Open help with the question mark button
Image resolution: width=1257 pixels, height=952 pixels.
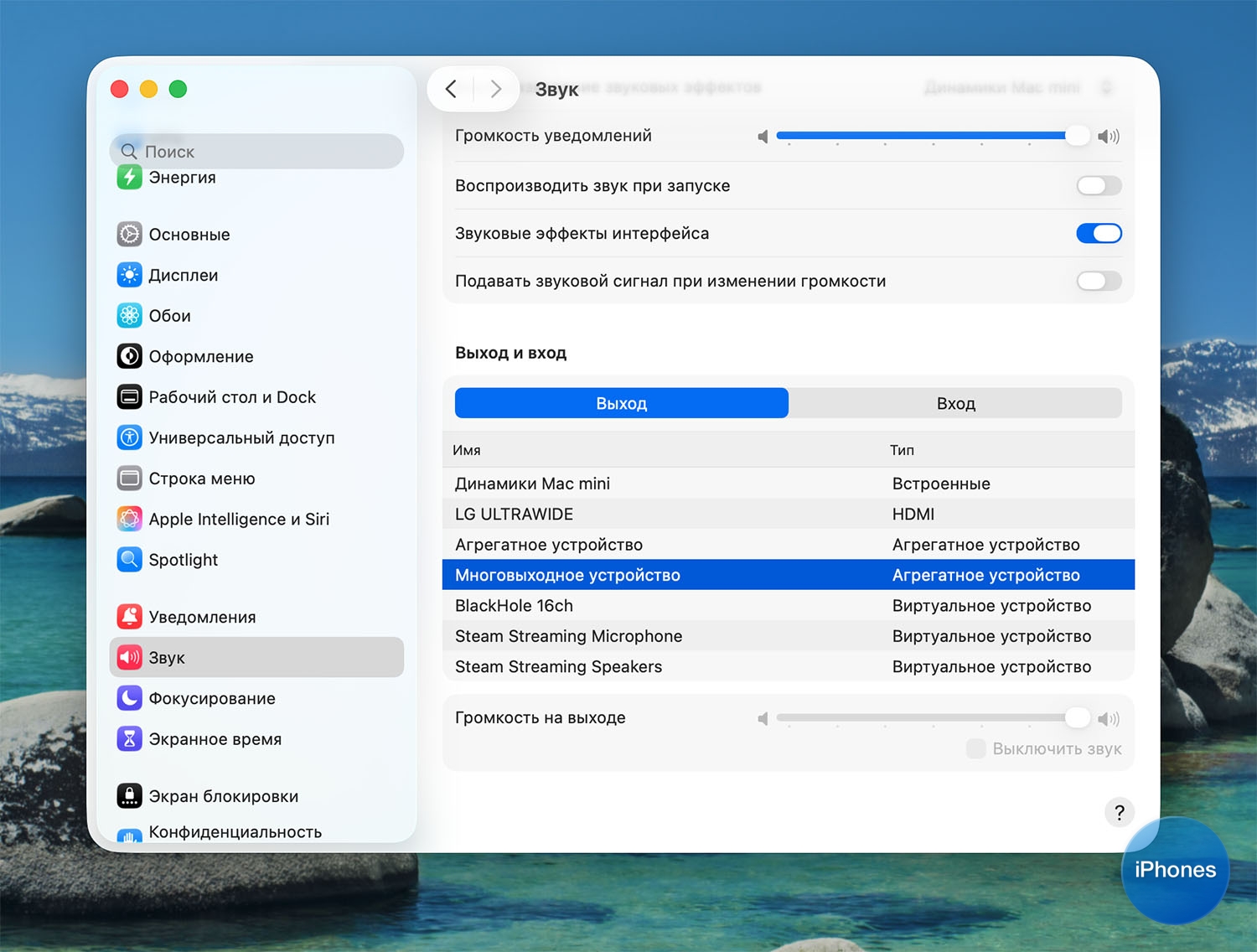1119,812
